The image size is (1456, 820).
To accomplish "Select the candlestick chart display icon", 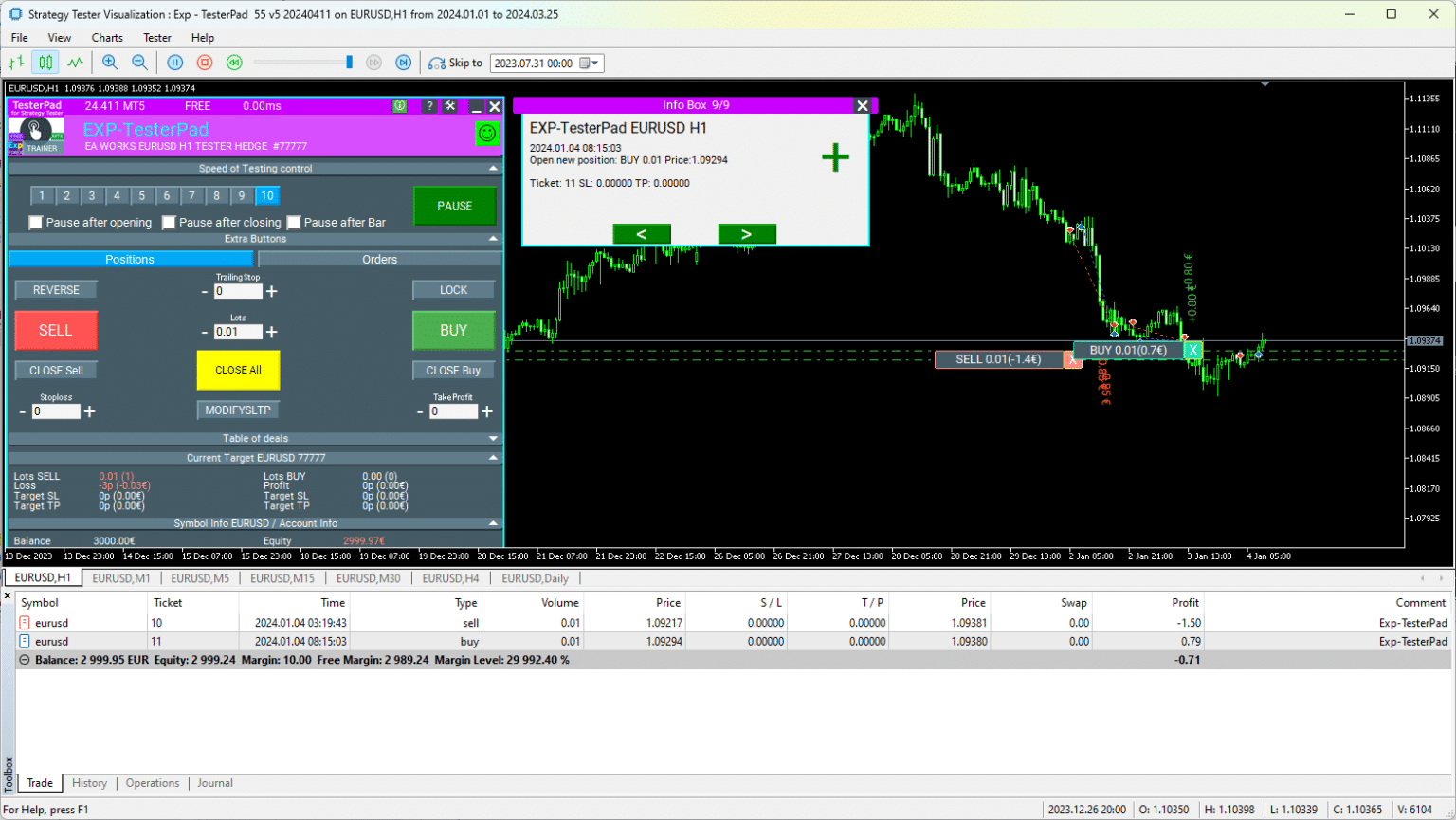I will [44, 62].
